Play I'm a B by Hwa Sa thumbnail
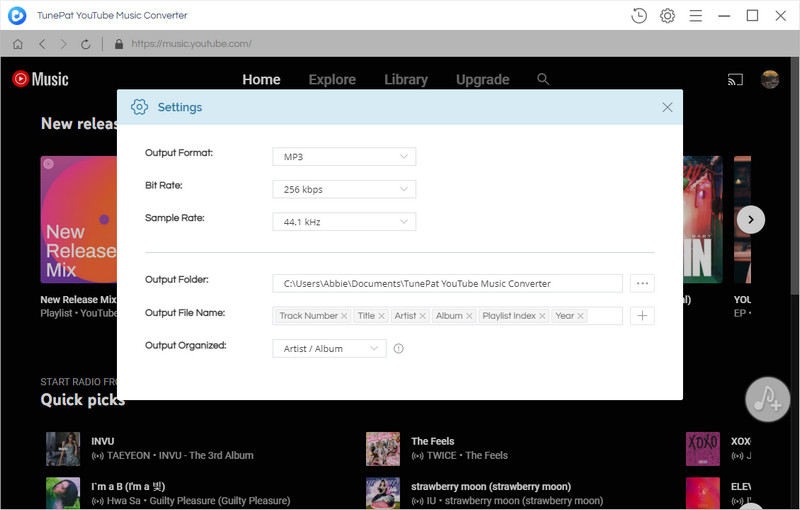 (x=63, y=493)
